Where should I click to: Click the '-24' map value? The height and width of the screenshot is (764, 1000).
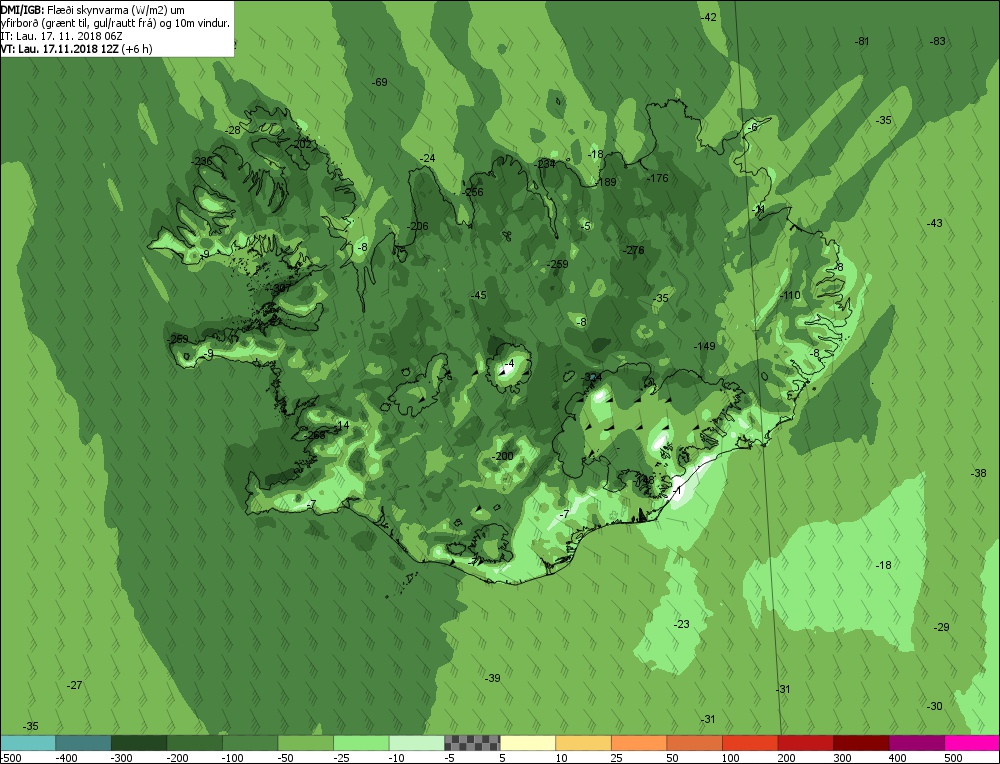point(427,158)
